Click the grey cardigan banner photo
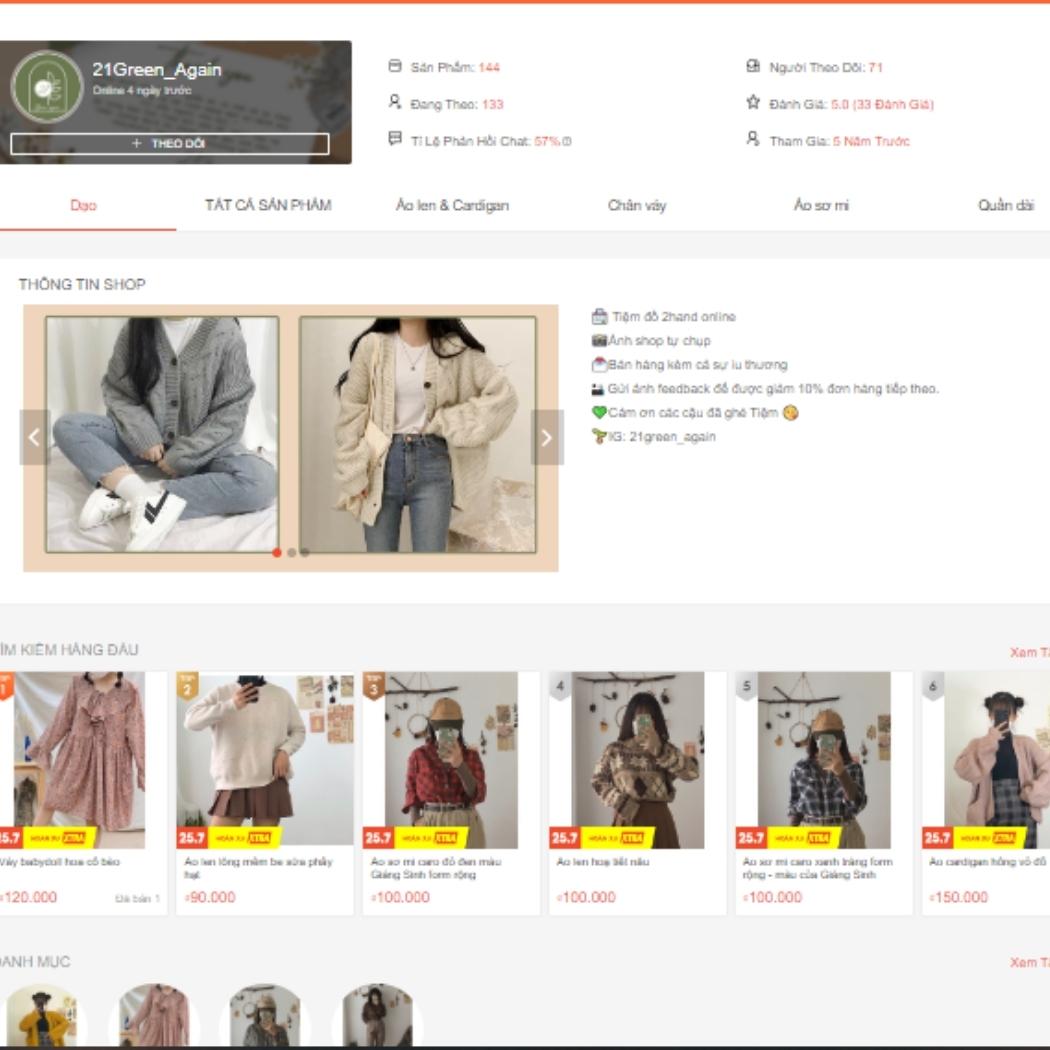1050x1050 pixels. click(162, 435)
